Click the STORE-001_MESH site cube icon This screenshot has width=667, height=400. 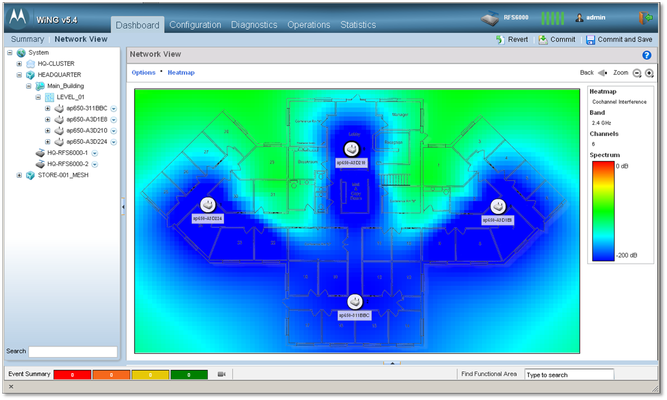[30, 175]
